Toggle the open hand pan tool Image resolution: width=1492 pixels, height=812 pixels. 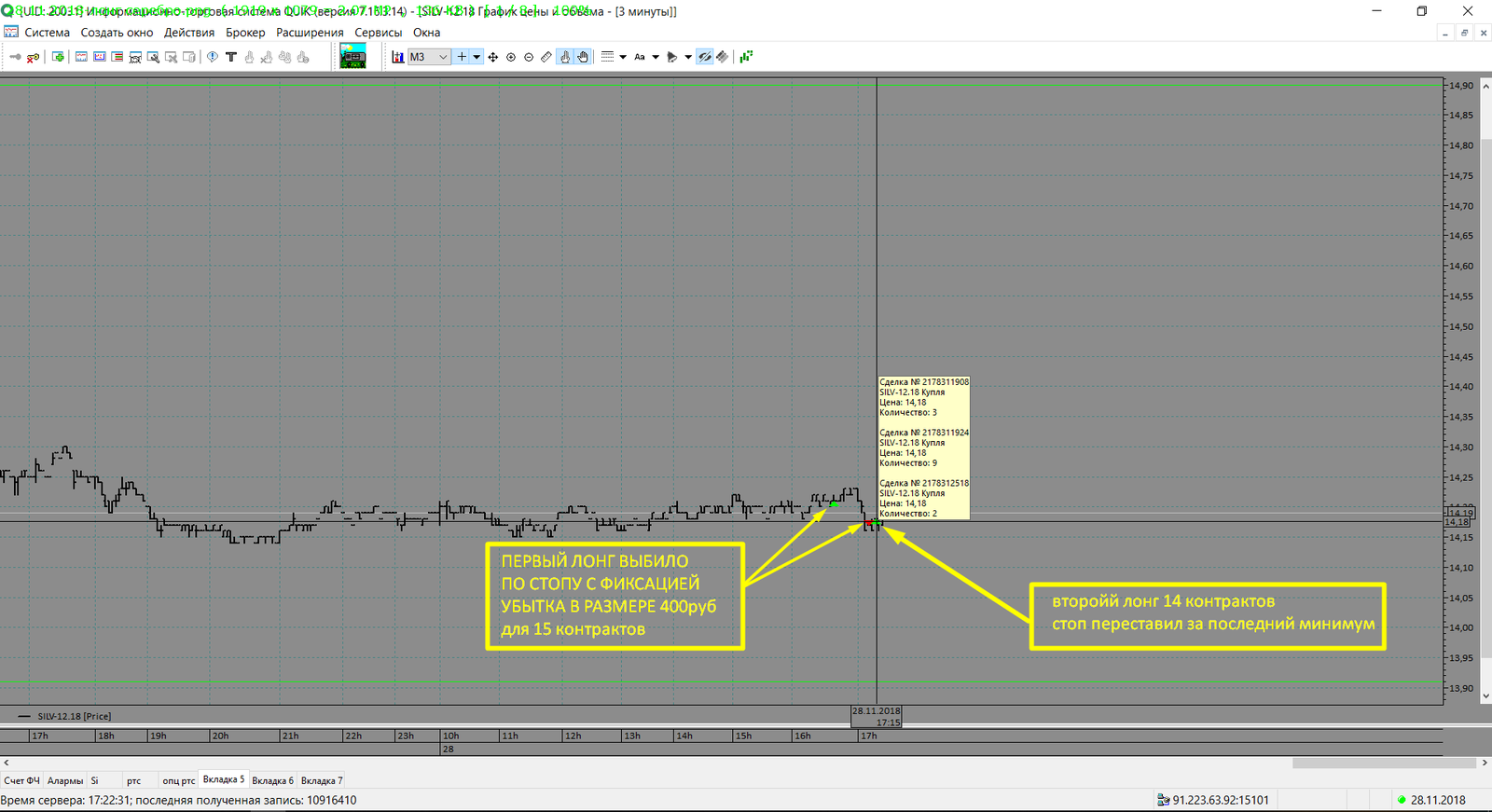(x=583, y=57)
